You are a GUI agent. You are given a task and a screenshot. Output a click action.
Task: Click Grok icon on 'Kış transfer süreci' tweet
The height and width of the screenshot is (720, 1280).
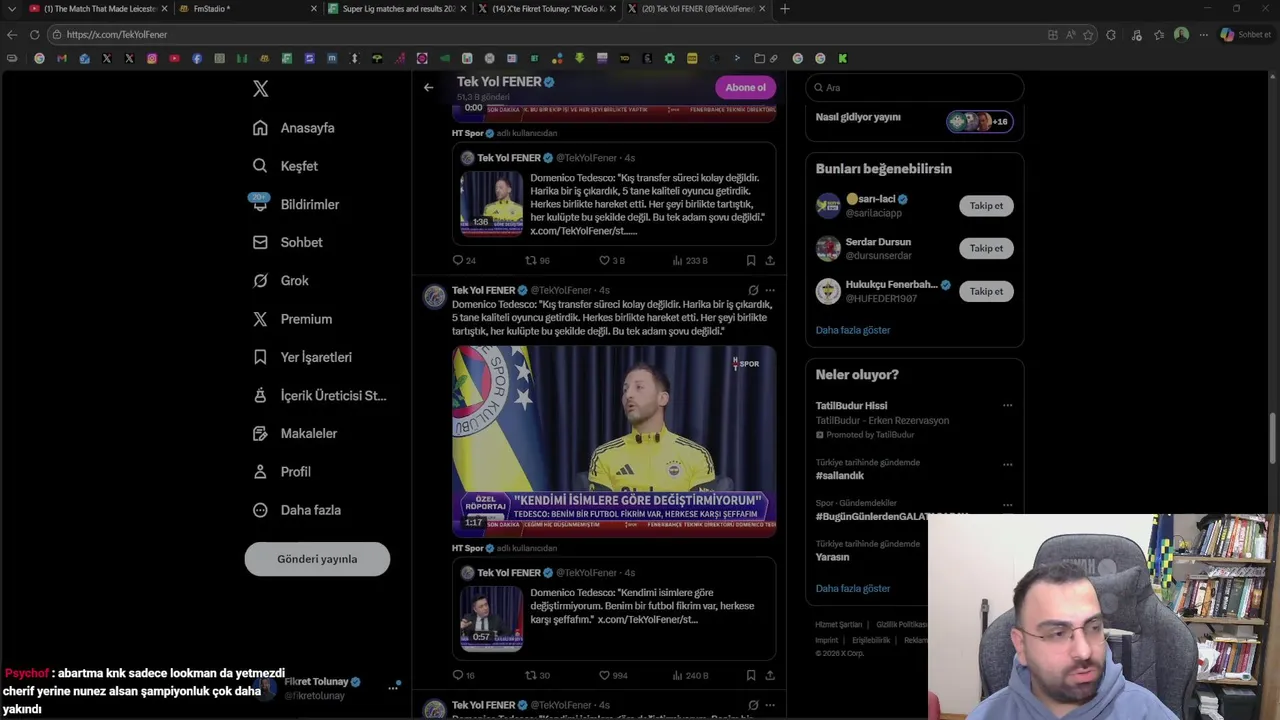tap(753, 290)
